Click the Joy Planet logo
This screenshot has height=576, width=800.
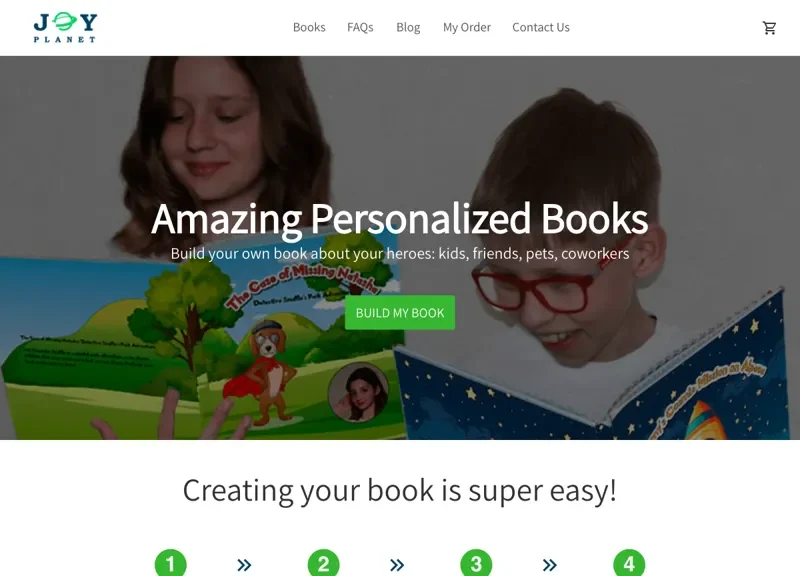point(65,28)
